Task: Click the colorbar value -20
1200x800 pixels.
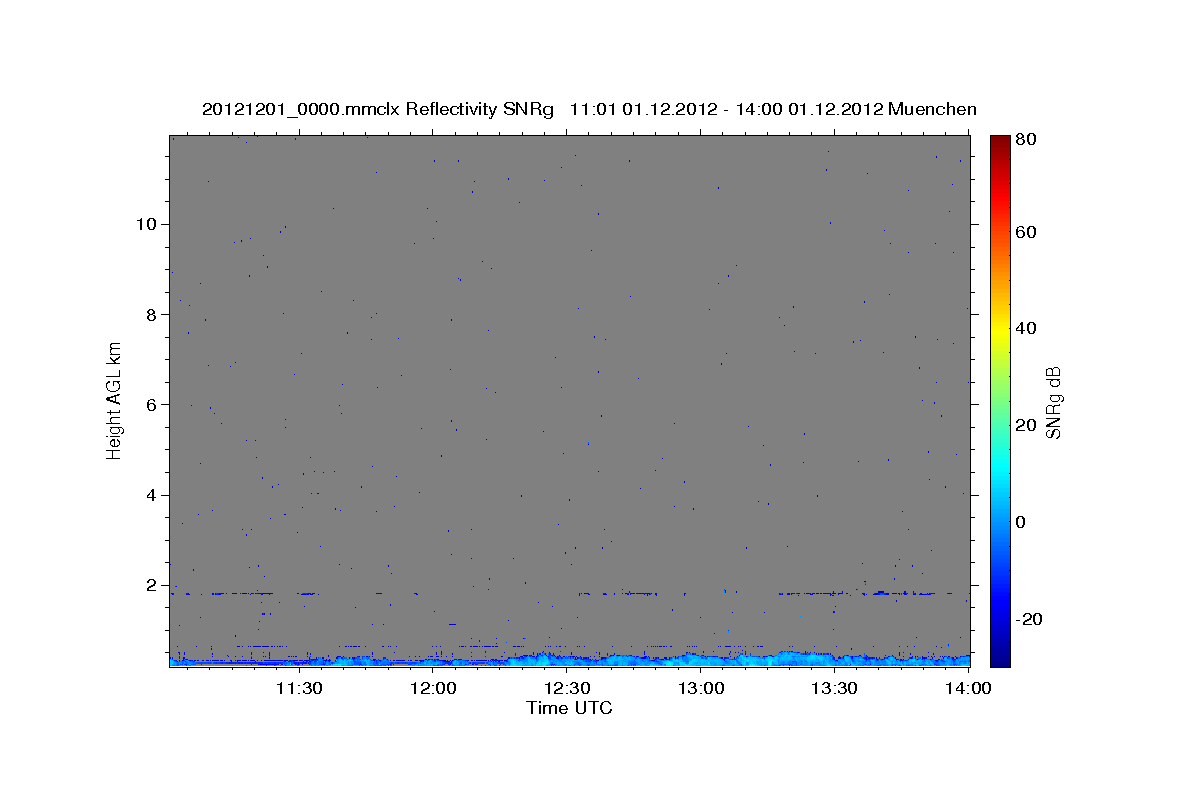Action: (1030, 619)
